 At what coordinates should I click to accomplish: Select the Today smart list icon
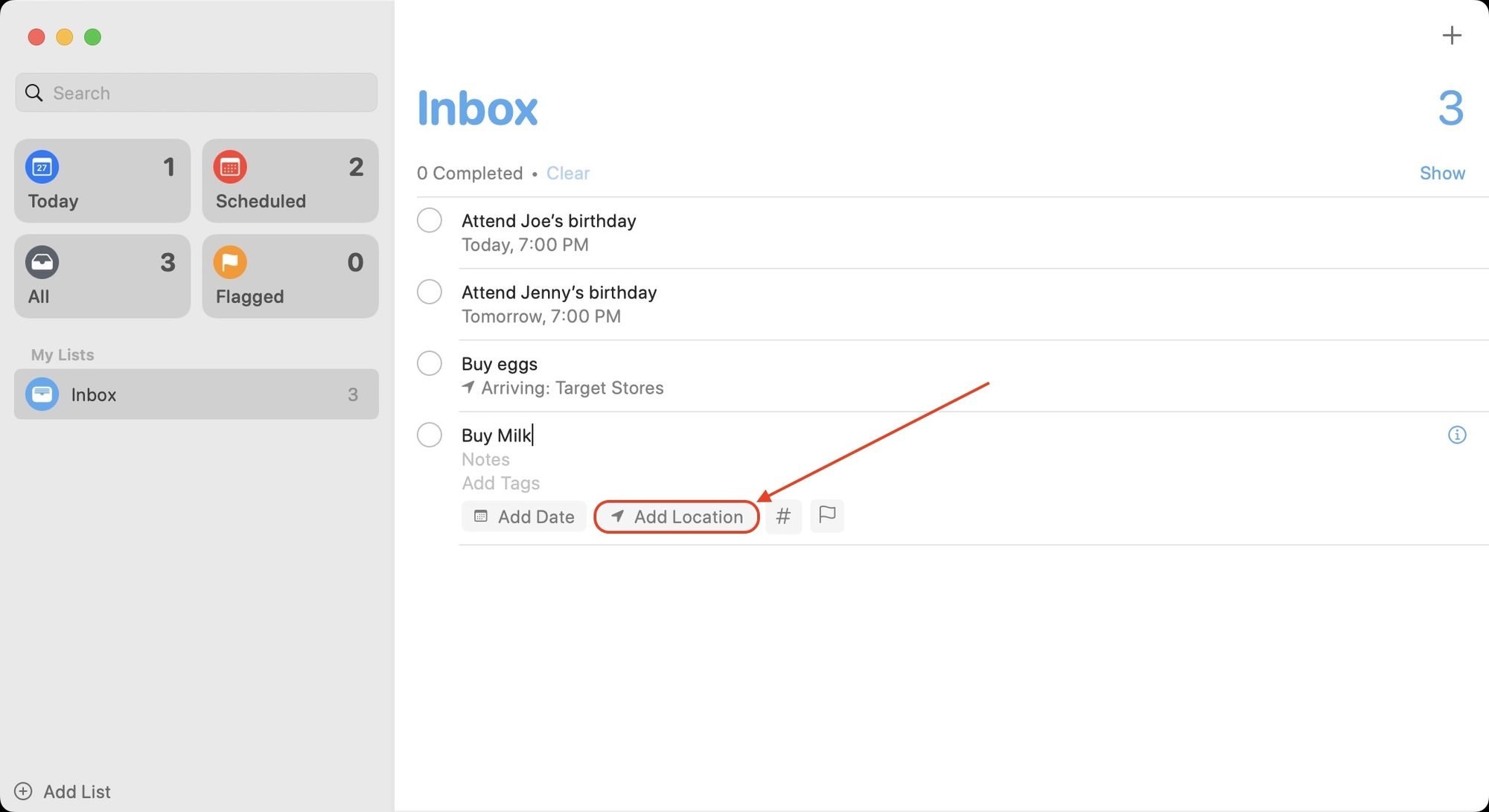[x=42, y=167]
